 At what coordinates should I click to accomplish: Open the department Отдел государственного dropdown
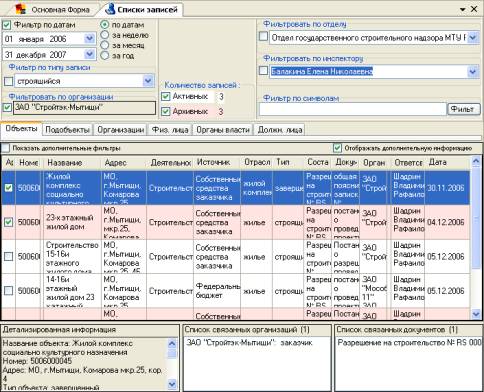pyautogui.click(x=473, y=38)
